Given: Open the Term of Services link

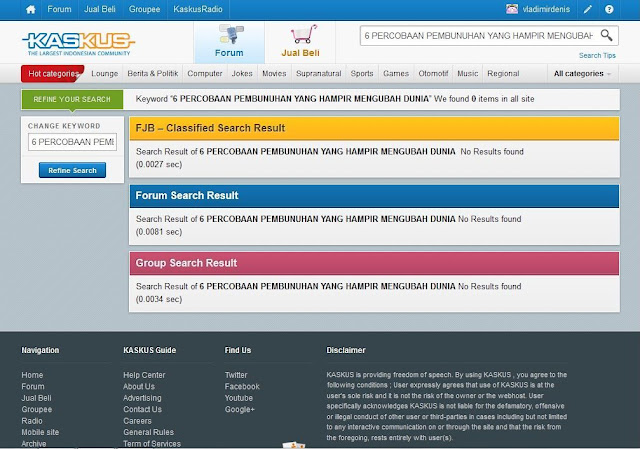Looking at the screenshot, I should point(152,443).
